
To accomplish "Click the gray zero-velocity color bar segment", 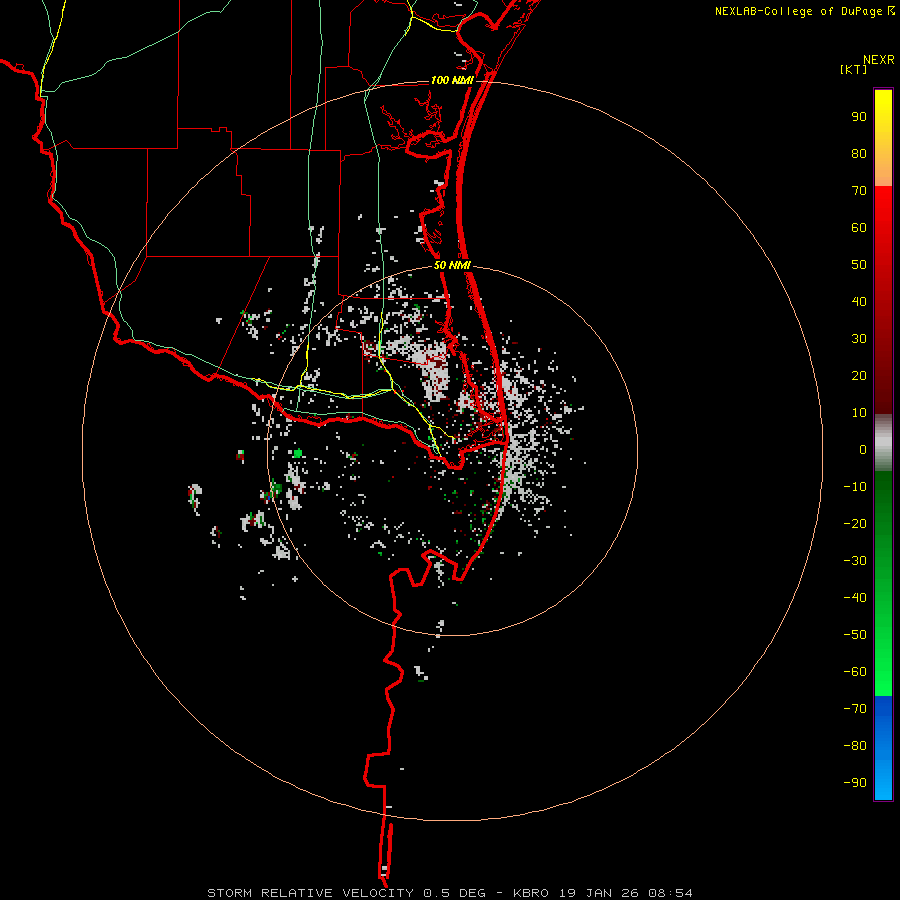I will [x=883, y=443].
